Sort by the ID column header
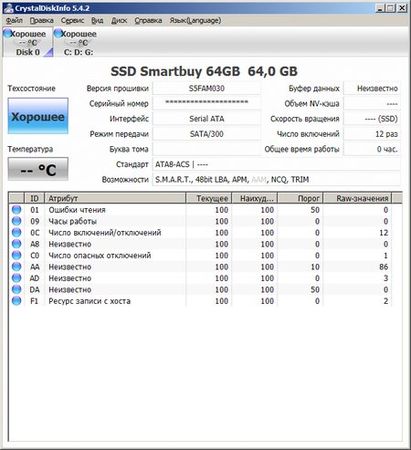 coord(34,198)
